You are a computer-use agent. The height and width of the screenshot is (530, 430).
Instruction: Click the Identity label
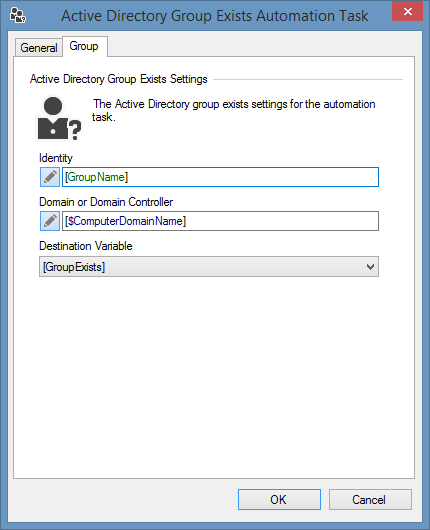coord(56,158)
